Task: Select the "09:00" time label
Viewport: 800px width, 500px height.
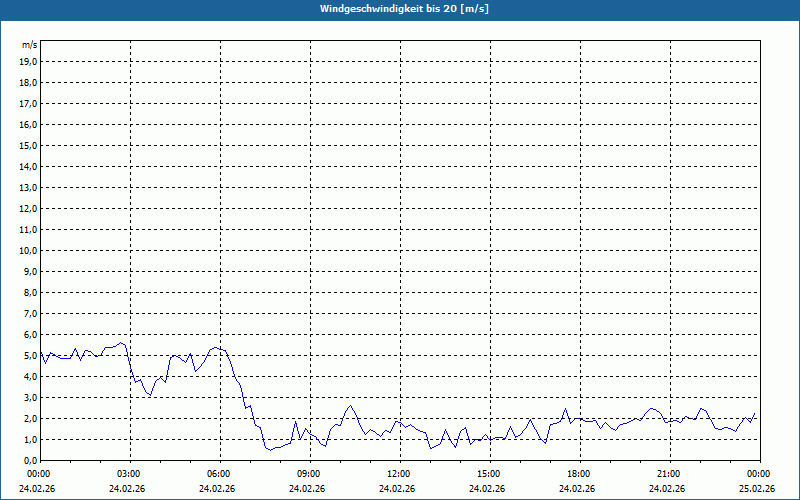Action: 308,474
